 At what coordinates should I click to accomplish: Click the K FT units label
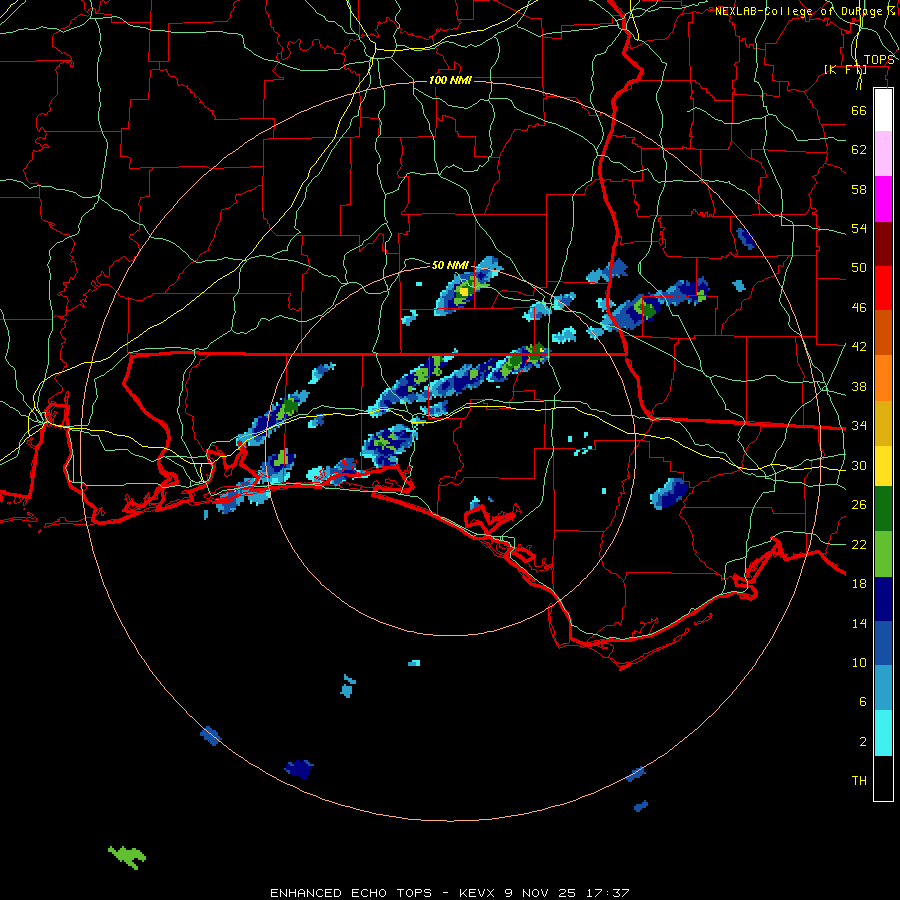845,70
